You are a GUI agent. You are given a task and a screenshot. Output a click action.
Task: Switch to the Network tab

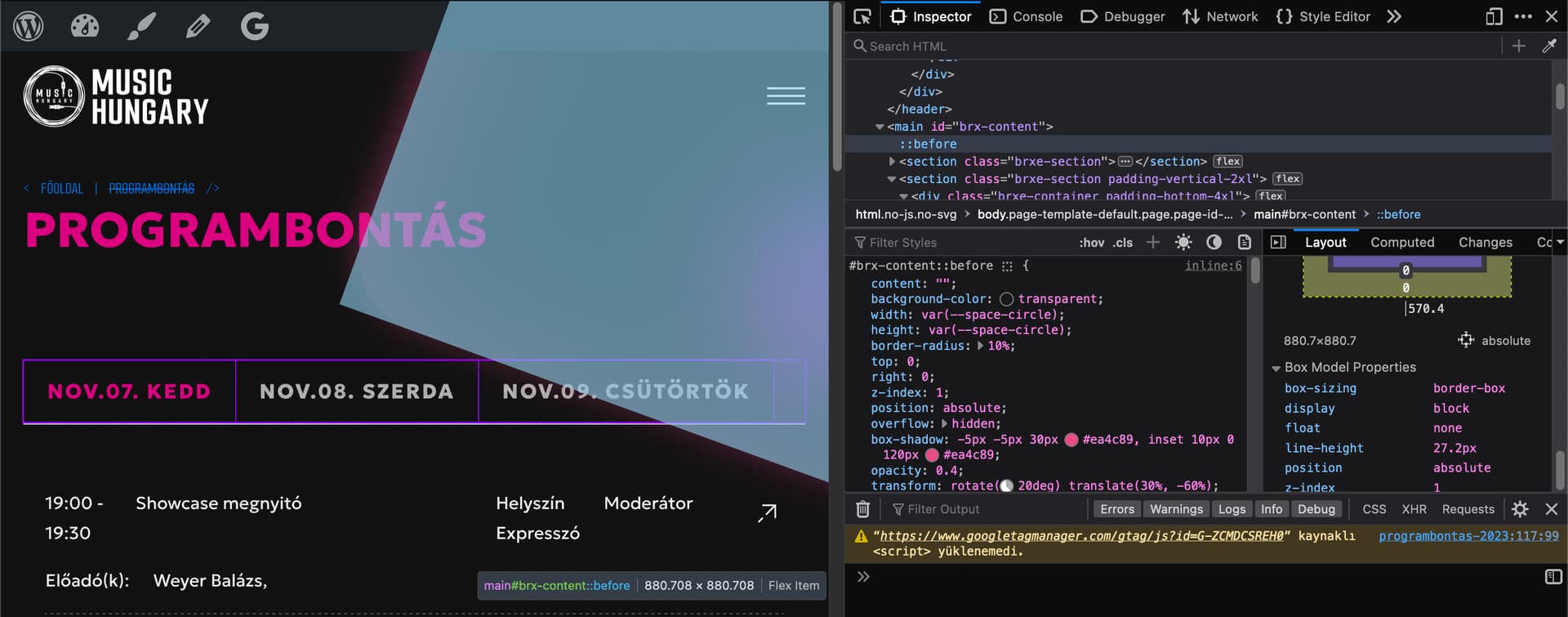click(x=1220, y=16)
